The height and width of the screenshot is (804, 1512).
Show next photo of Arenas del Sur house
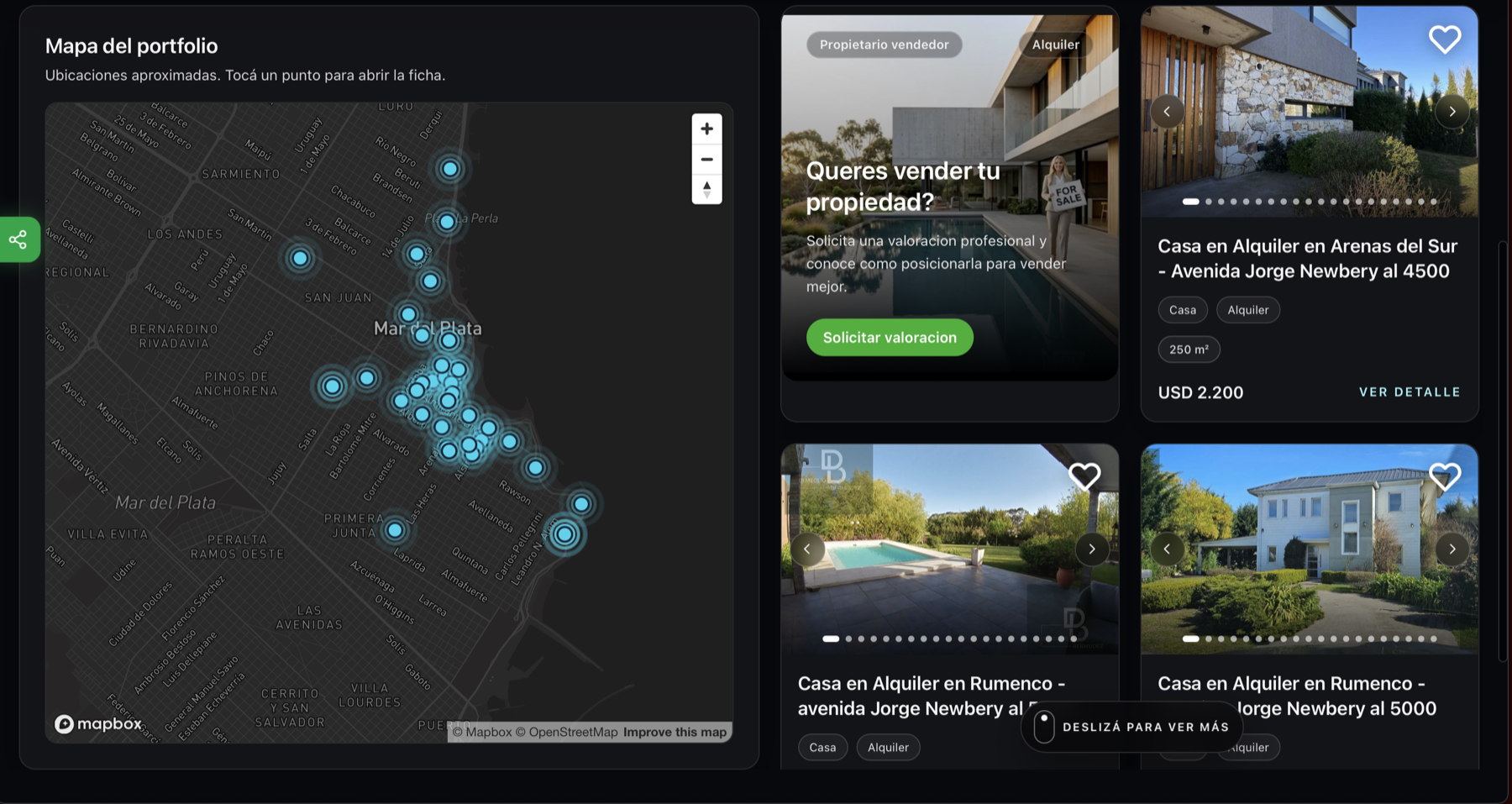(x=1452, y=112)
